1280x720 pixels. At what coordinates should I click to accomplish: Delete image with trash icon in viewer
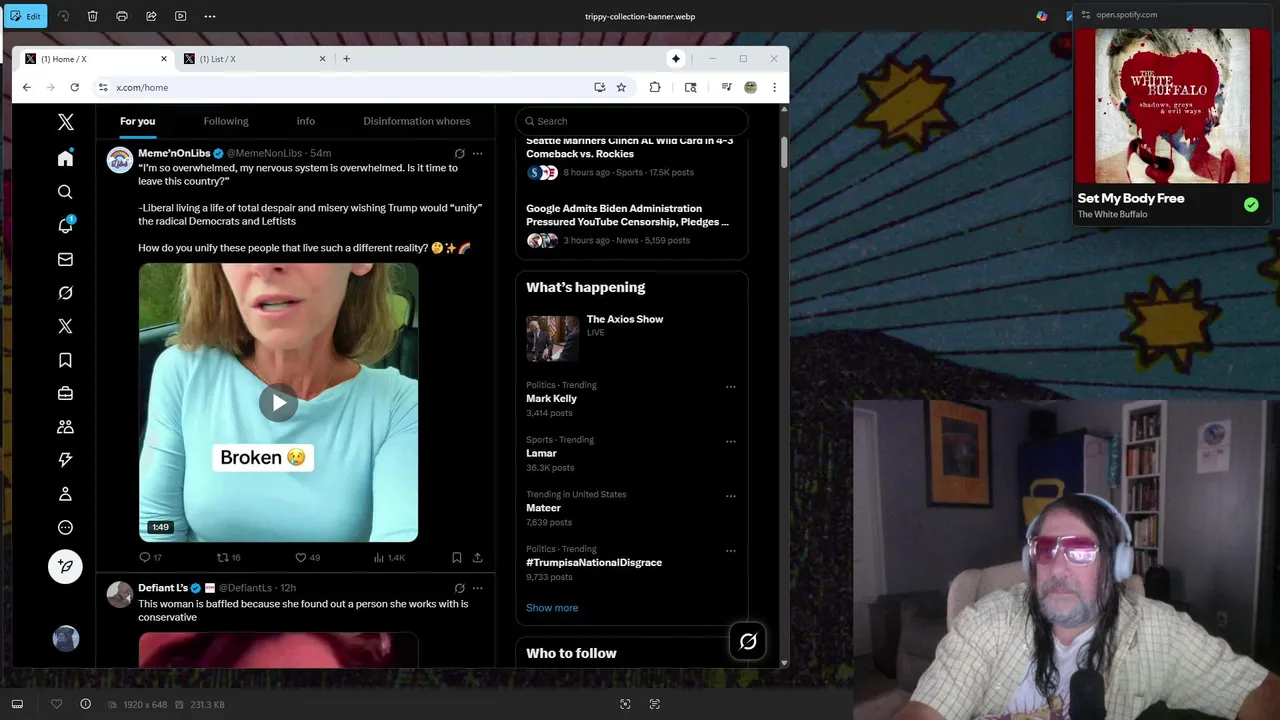(93, 16)
